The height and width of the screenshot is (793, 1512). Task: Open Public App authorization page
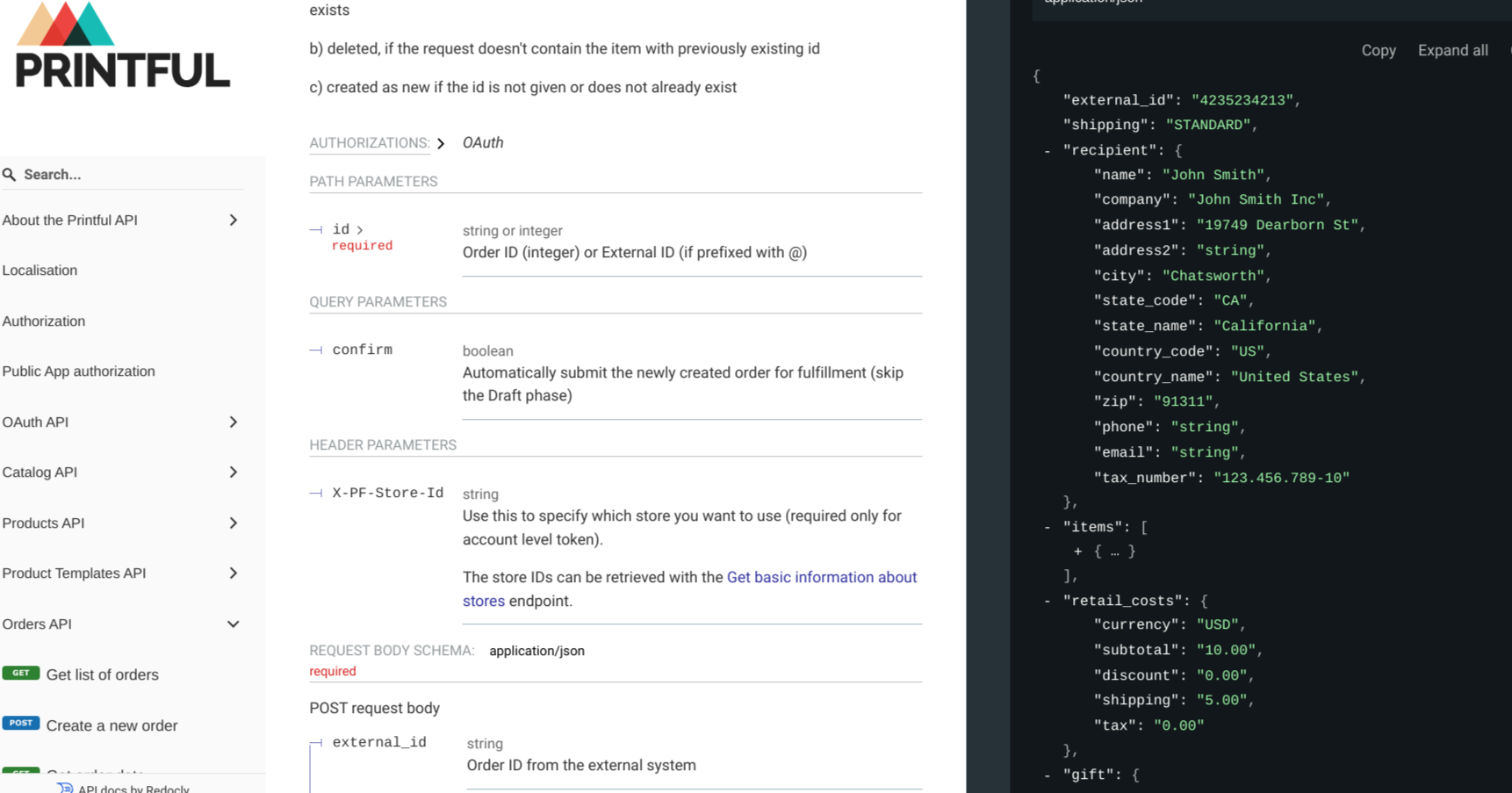pos(79,371)
